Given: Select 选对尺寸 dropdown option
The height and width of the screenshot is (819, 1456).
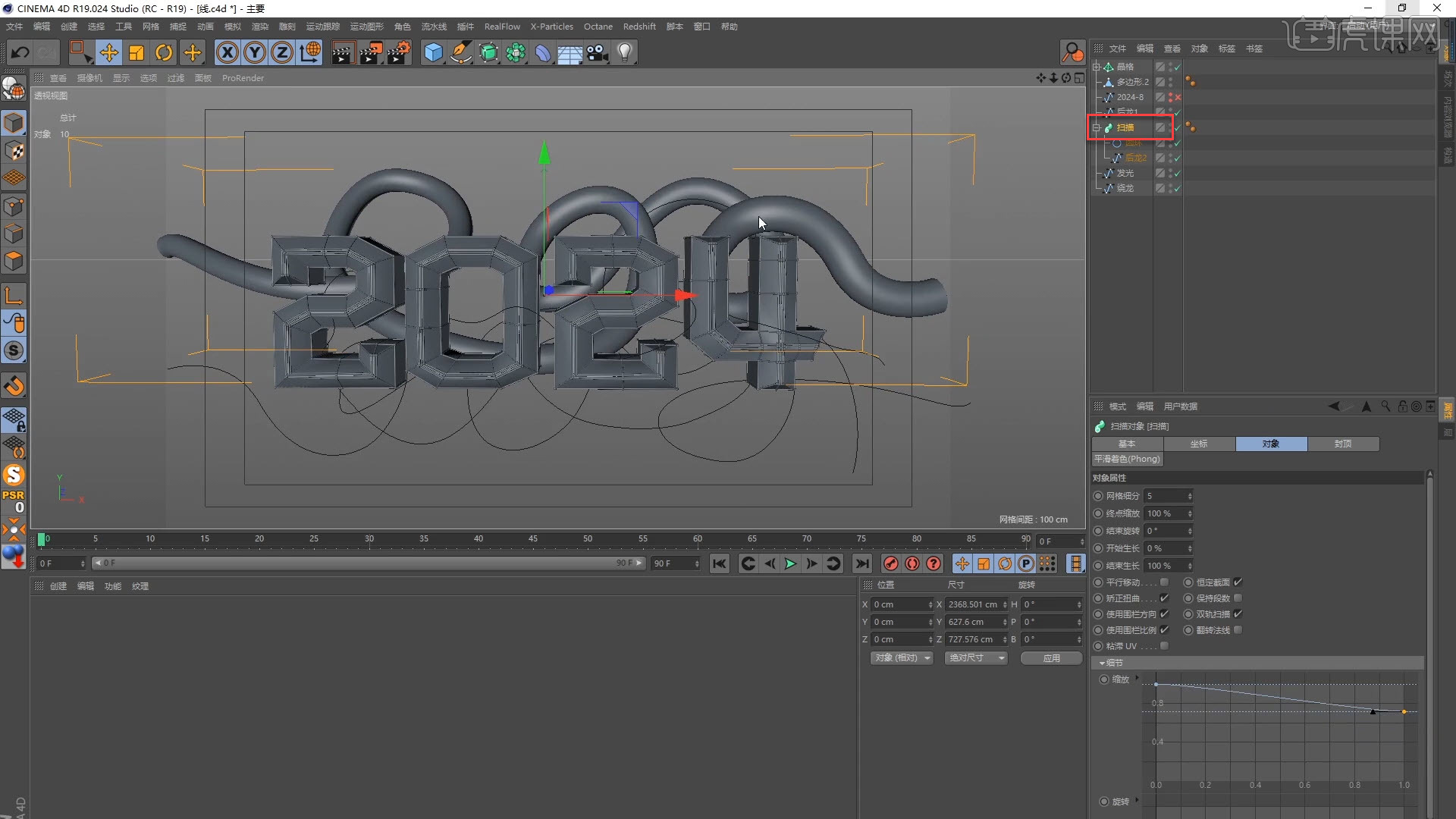Looking at the screenshot, I should pyautogui.click(x=975, y=658).
